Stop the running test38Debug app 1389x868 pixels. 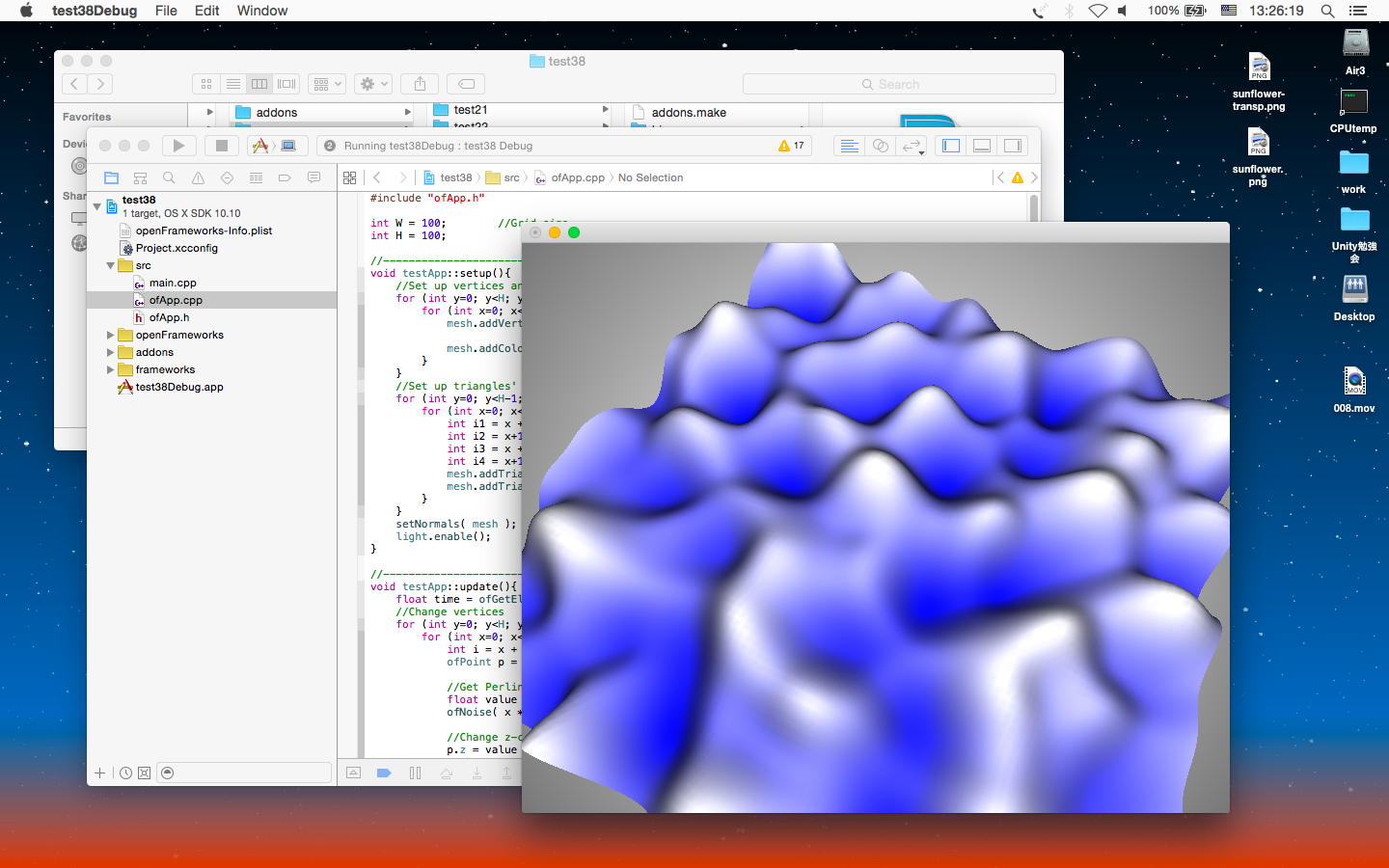tap(221, 146)
